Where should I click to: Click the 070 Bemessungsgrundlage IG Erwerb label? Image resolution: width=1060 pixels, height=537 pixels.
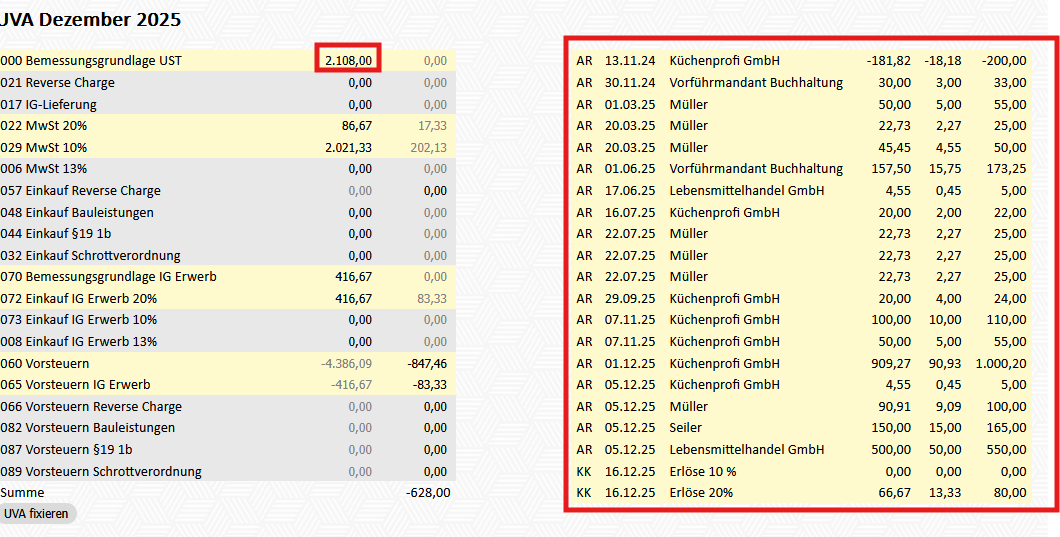[108, 277]
